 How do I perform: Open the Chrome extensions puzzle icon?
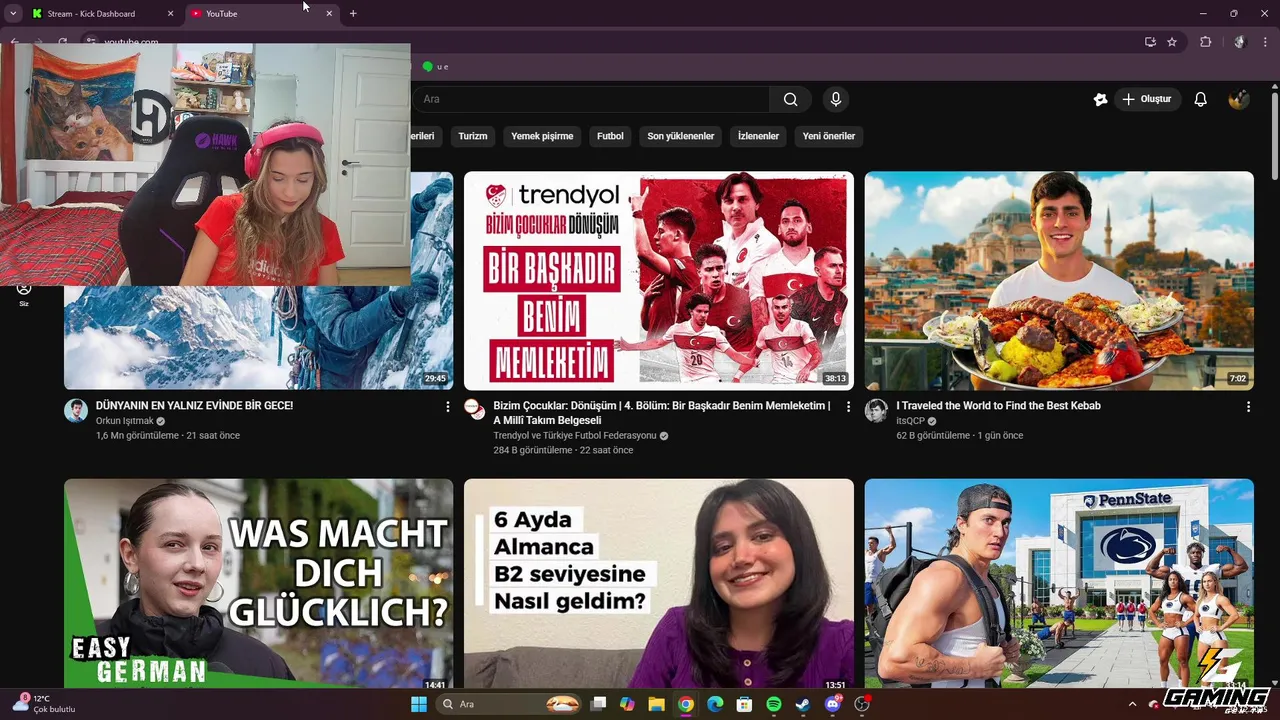tap(1205, 42)
